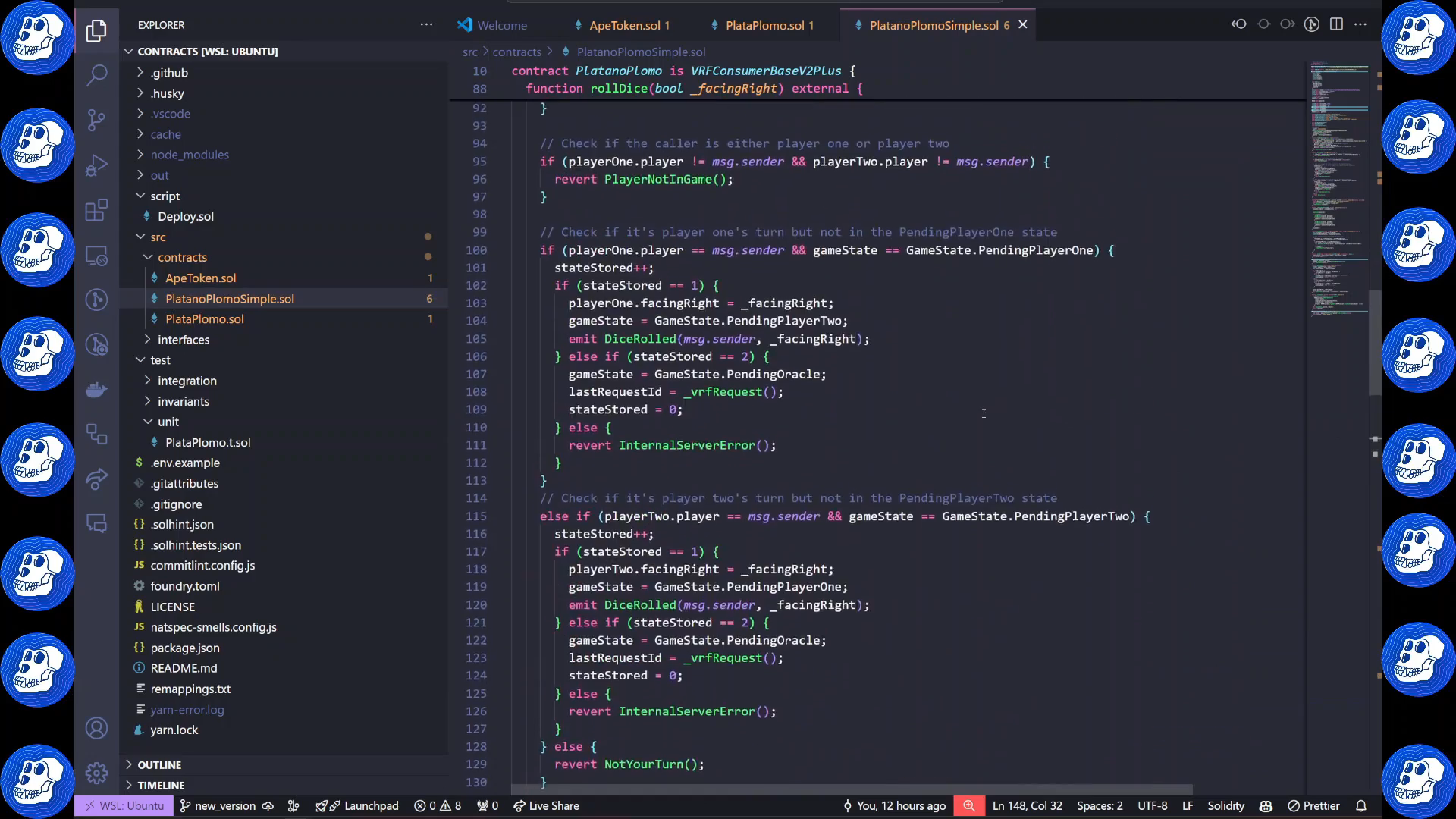The height and width of the screenshot is (819, 1456).
Task: Click the Copilot status icon
Action: pos(1265,806)
